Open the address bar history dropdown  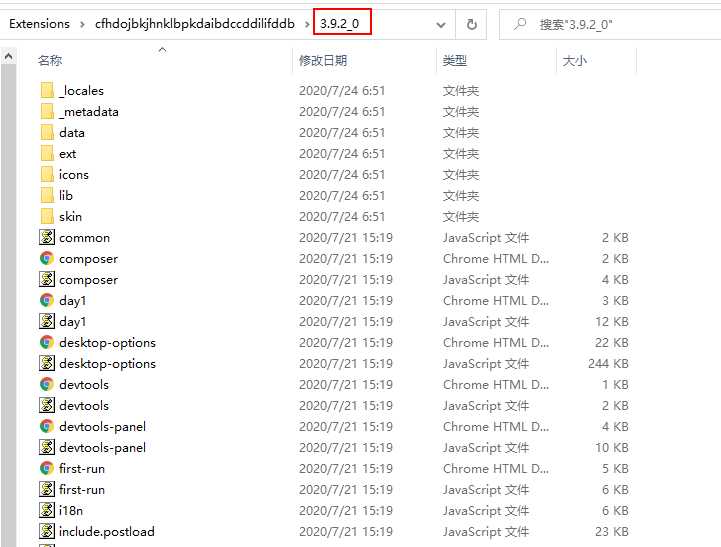coord(441,23)
